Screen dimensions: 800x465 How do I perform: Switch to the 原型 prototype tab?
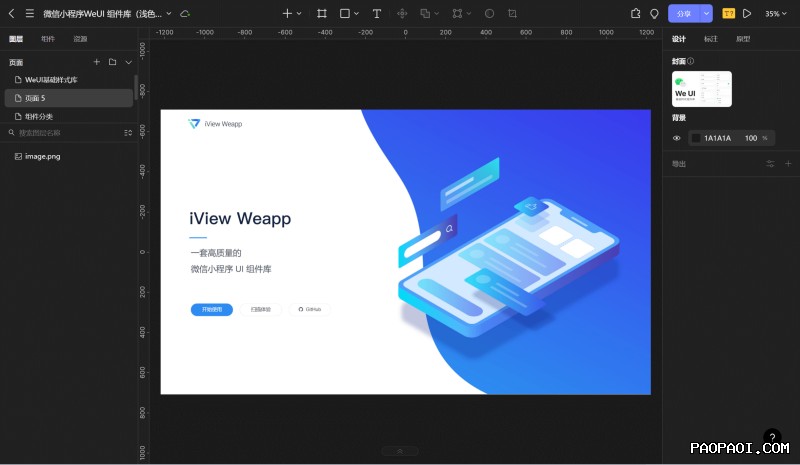(743, 39)
